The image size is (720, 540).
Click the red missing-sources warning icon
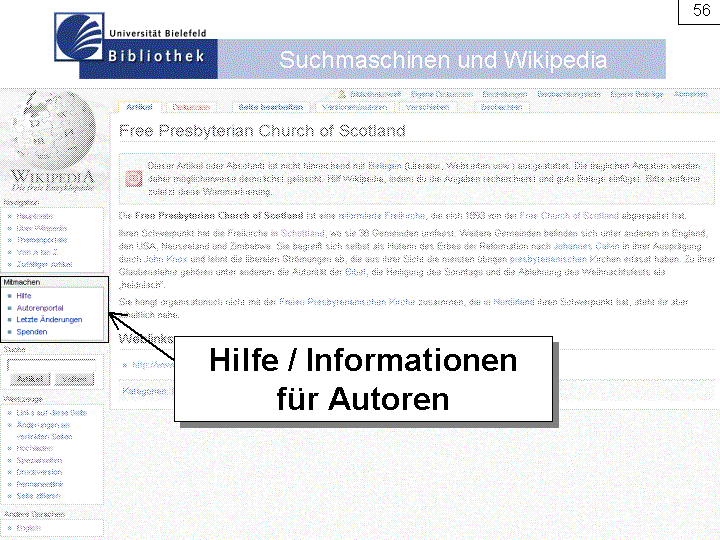(134, 179)
